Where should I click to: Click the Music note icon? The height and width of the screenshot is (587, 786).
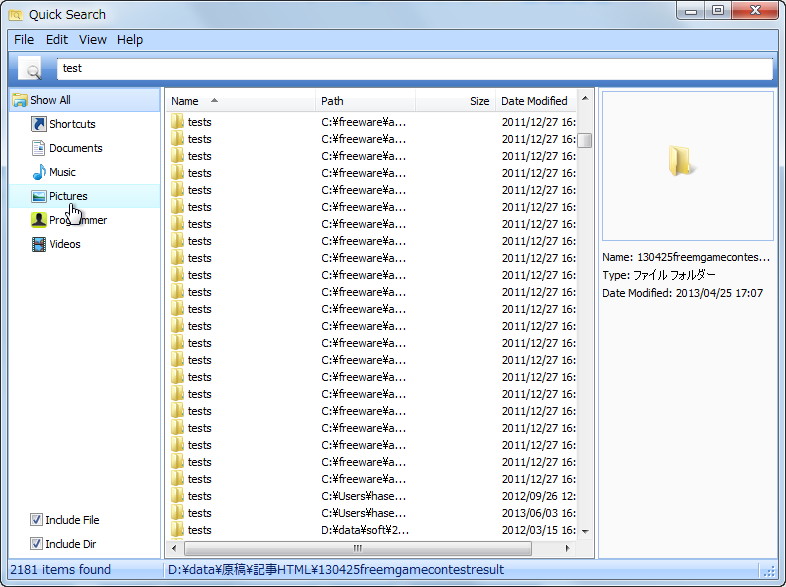(x=39, y=172)
